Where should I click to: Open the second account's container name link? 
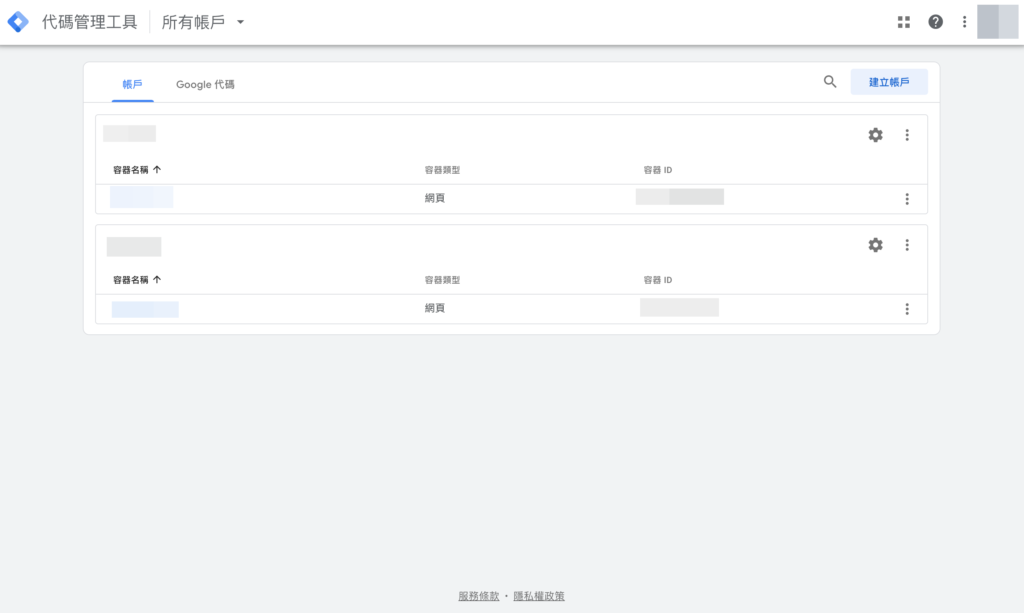coord(145,309)
